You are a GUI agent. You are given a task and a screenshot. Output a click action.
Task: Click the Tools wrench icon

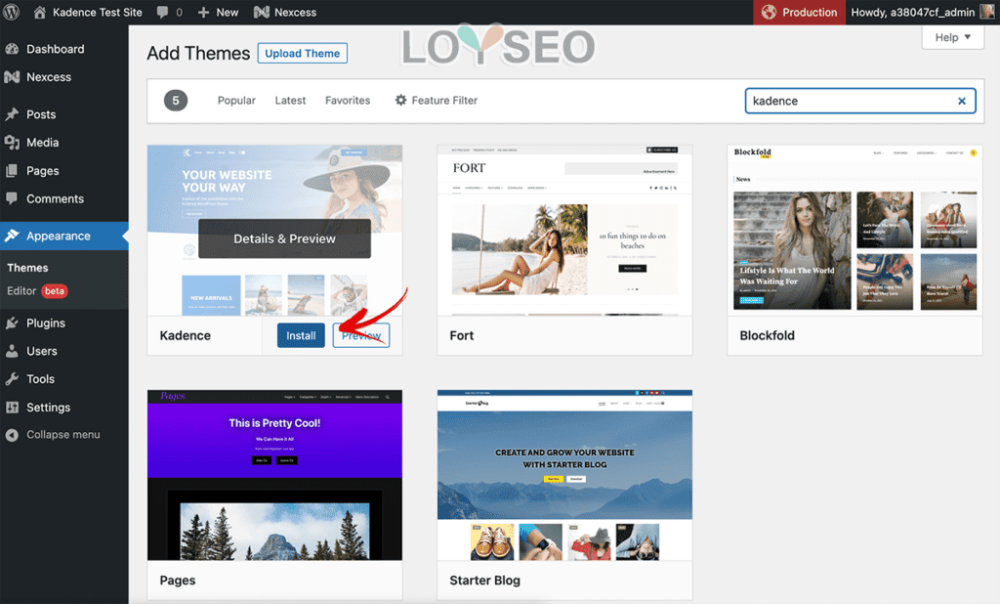pos(12,379)
